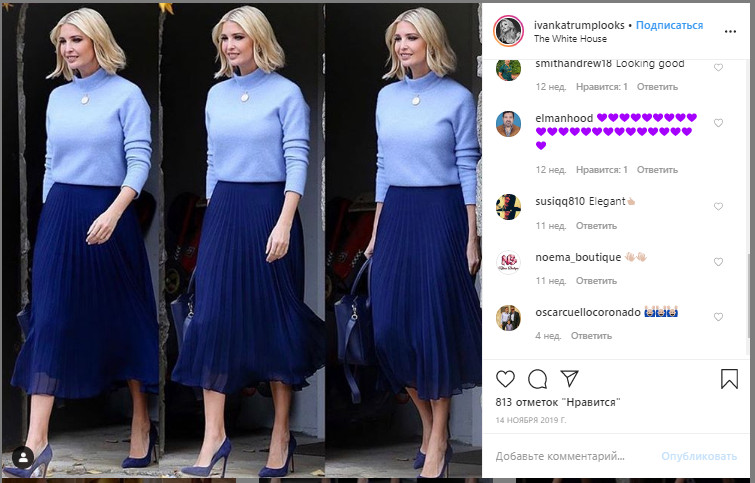The image size is (755, 483).
Task: Follow the account via Подписаться
Action: pyautogui.click(x=669, y=25)
